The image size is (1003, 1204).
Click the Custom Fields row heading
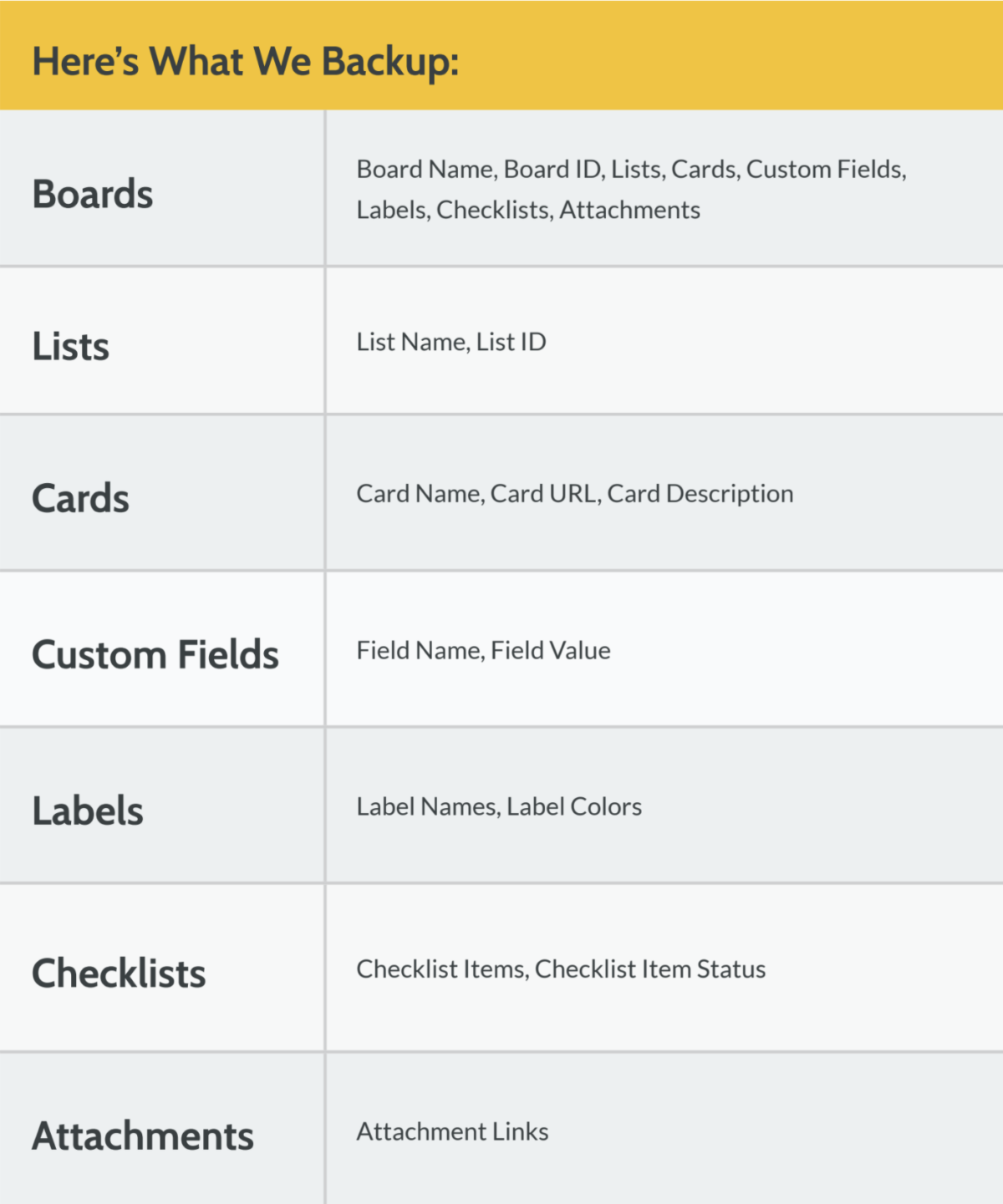[x=155, y=654]
